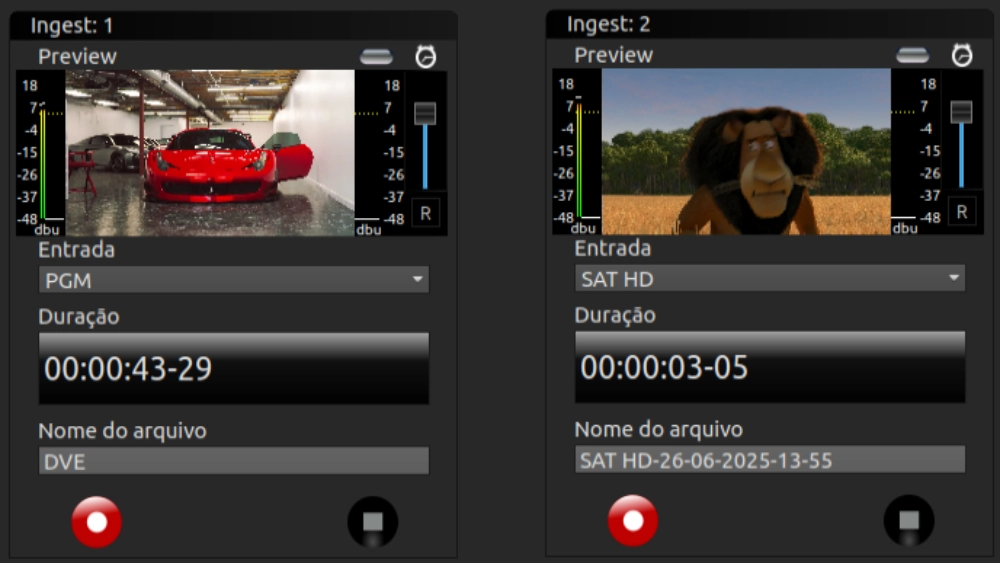1000x563 pixels.
Task: Click the Duração label in Ingest 1
Action: click(78, 316)
